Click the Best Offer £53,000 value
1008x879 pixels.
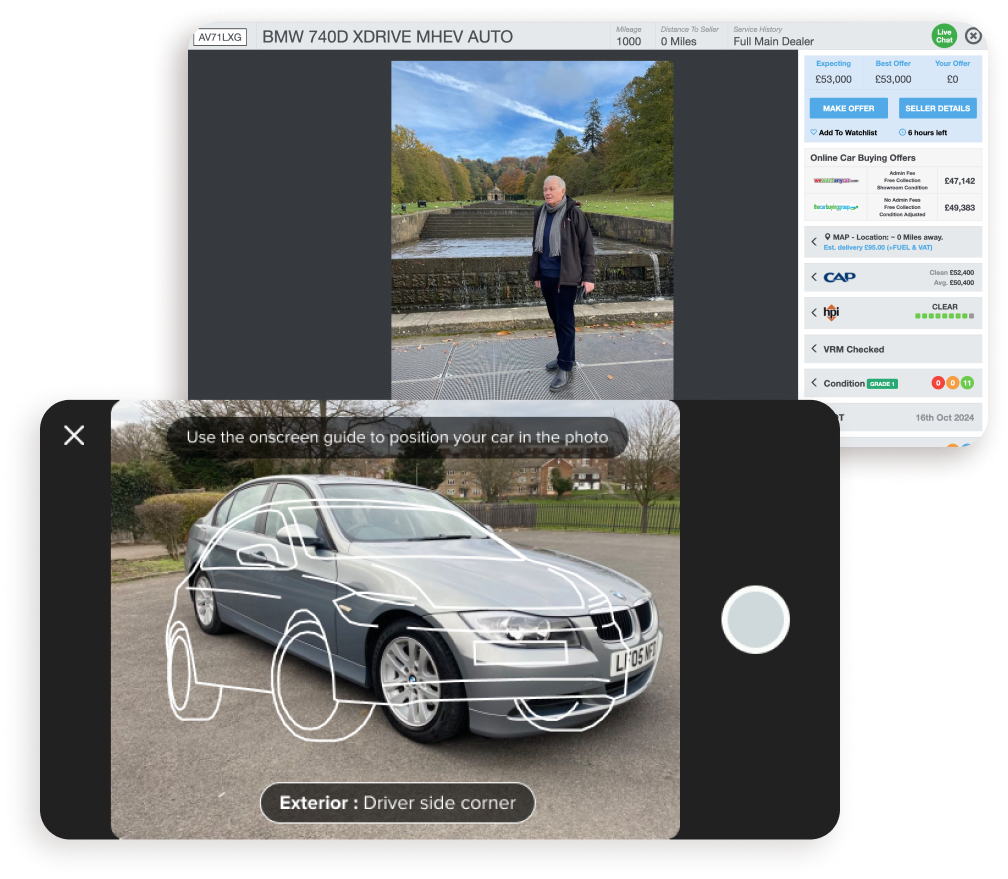click(893, 79)
